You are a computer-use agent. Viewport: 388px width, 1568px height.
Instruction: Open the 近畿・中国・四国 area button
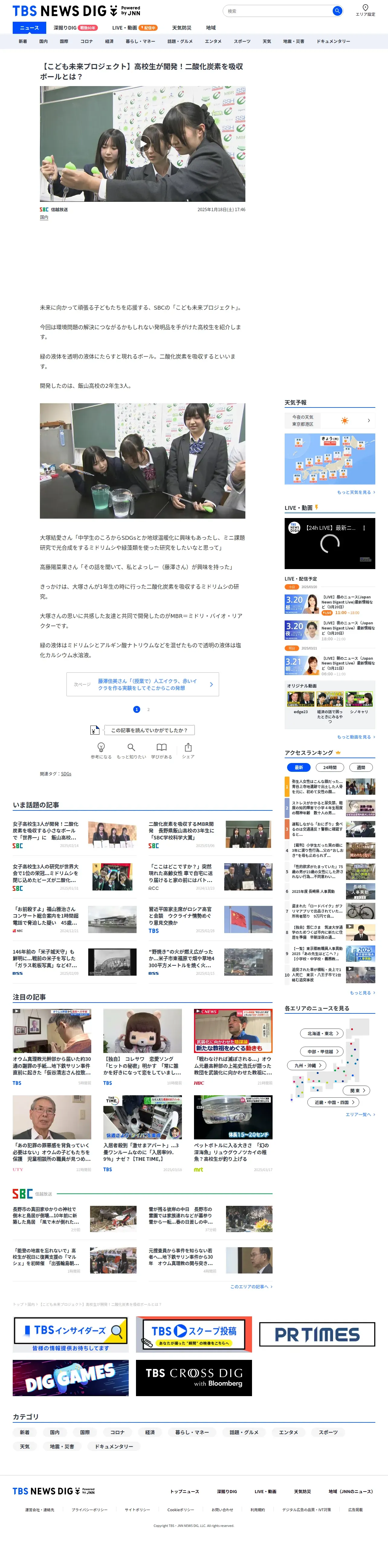point(334,1102)
